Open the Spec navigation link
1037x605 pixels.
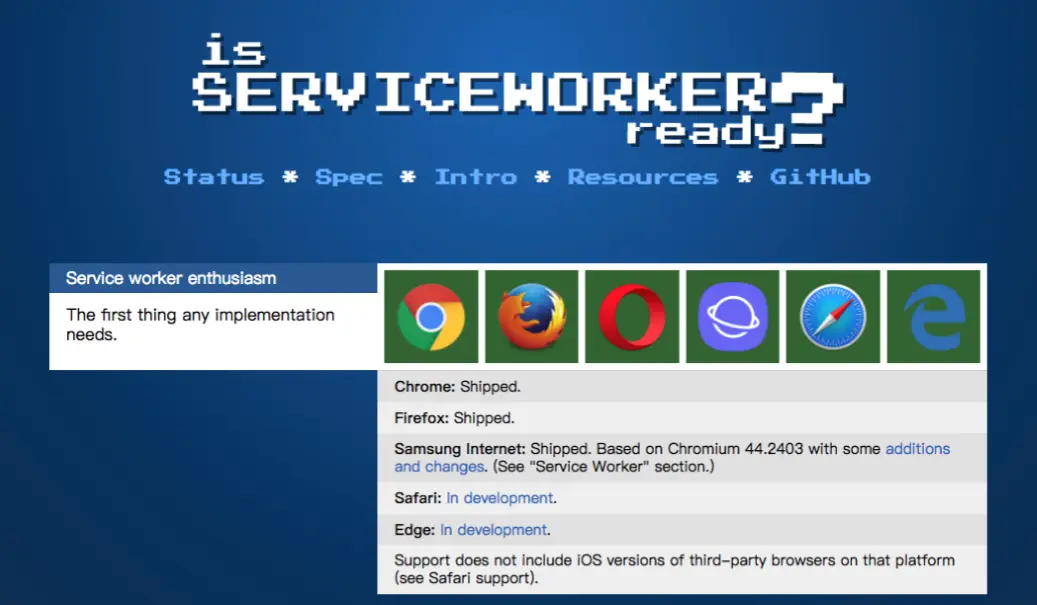[349, 177]
